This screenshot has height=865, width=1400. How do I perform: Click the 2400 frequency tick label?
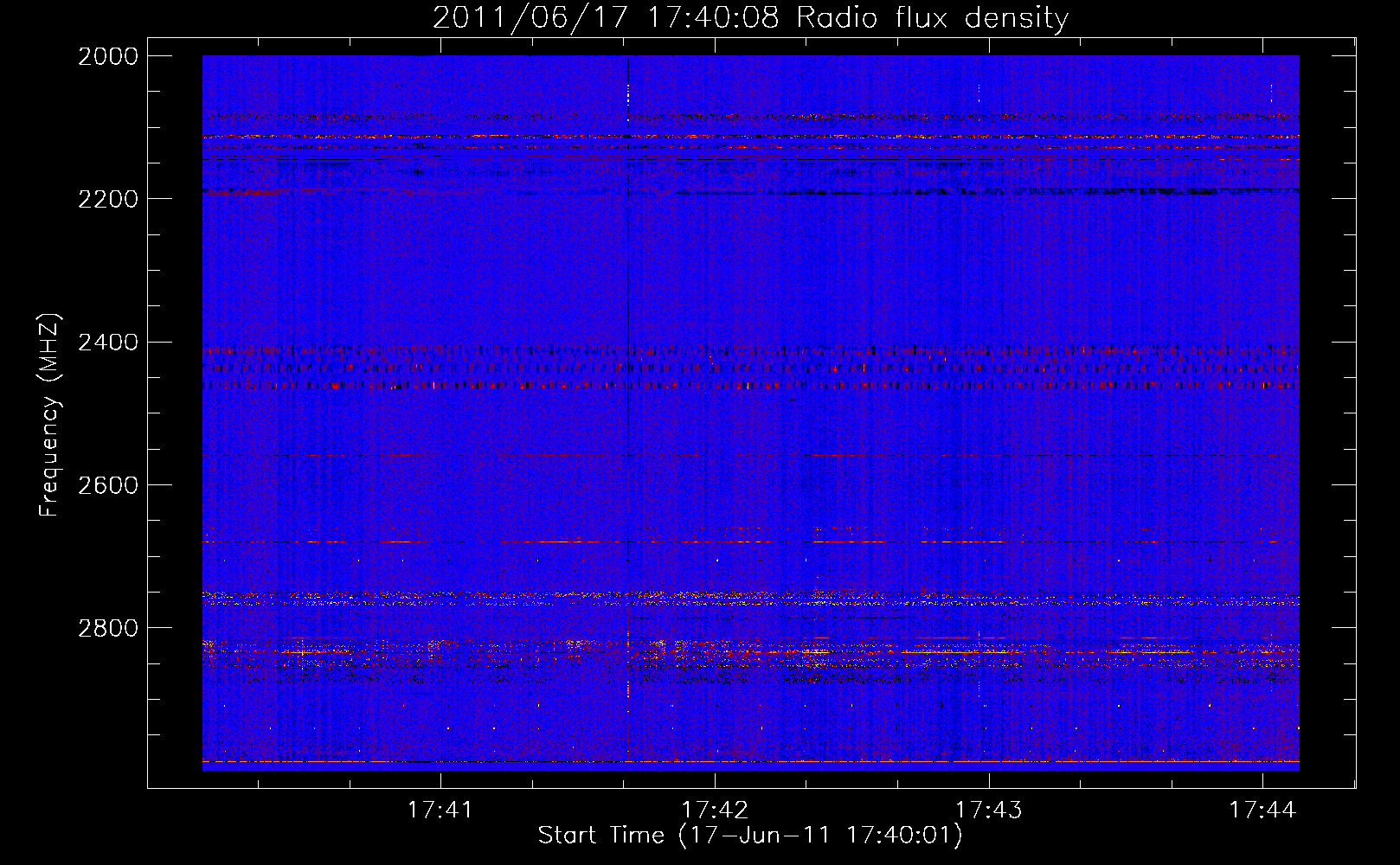click(108, 343)
